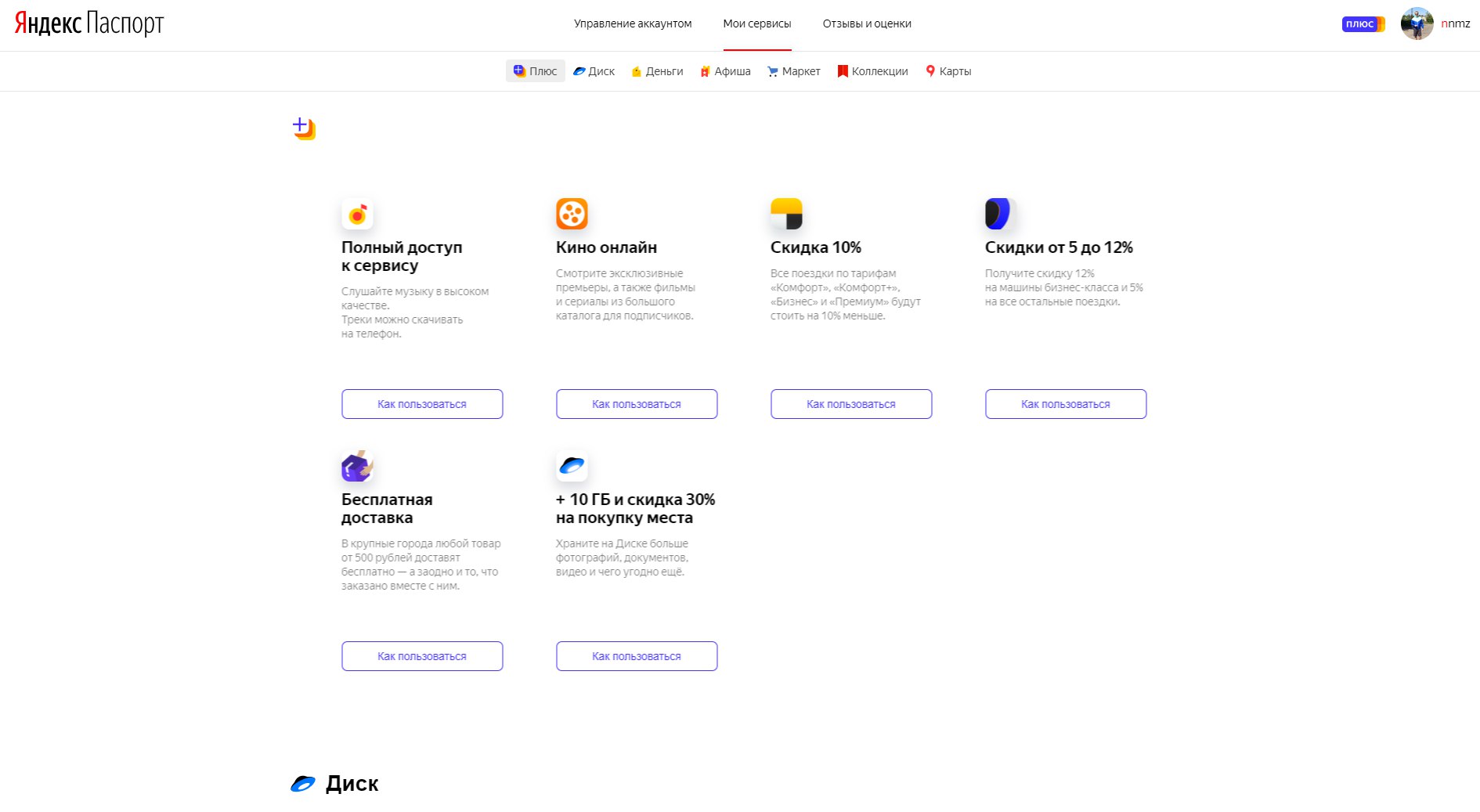Click the Яндекс Диск card icon
1480x812 pixels.
pos(572,466)
